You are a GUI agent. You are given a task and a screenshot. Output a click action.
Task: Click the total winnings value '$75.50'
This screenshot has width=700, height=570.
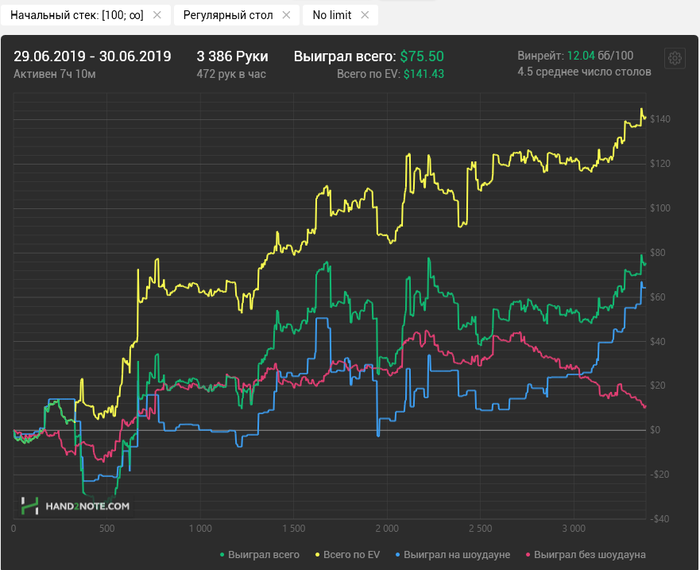[422, 56]
